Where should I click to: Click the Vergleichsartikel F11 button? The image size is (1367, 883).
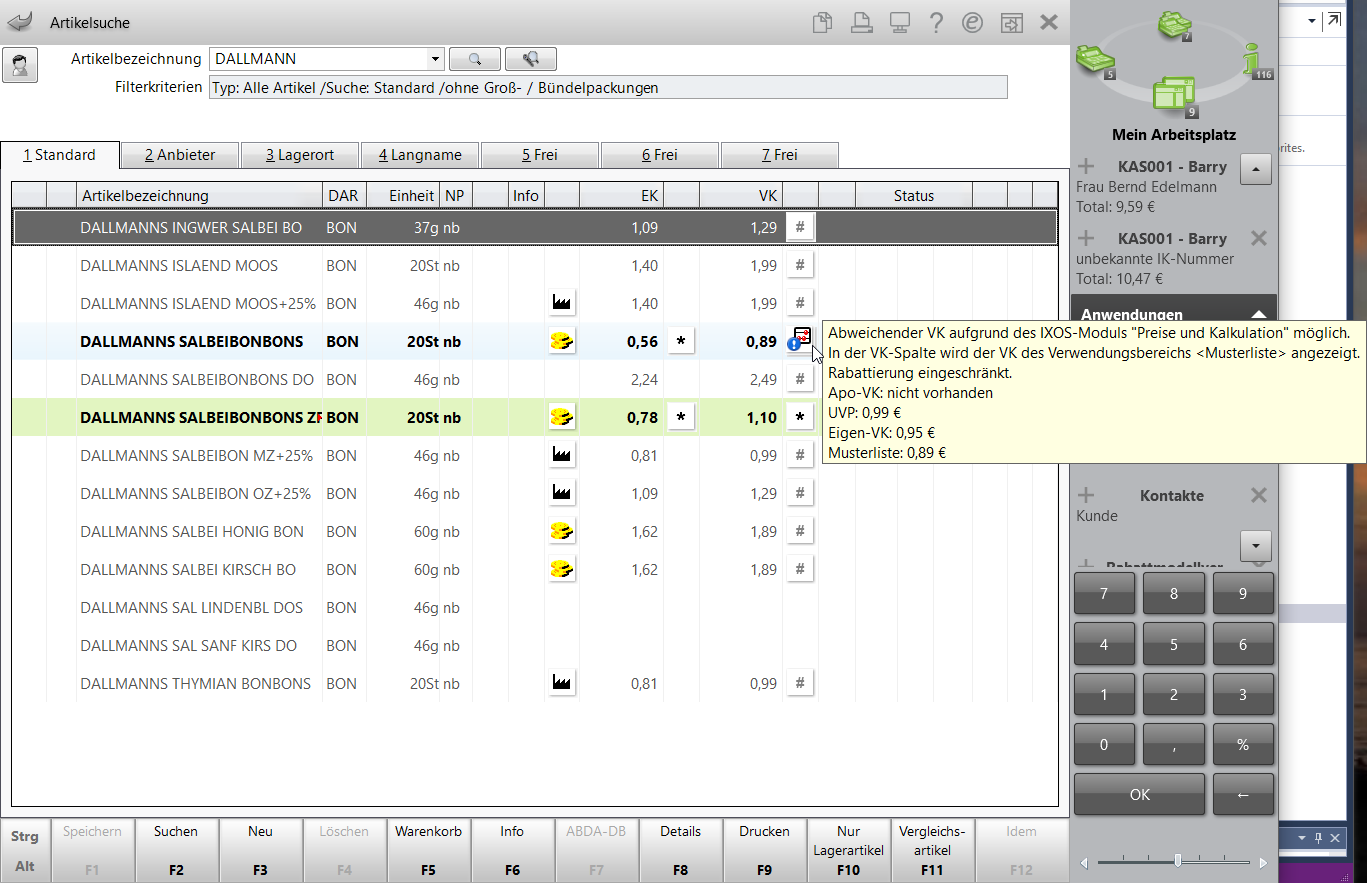(932, 850)
